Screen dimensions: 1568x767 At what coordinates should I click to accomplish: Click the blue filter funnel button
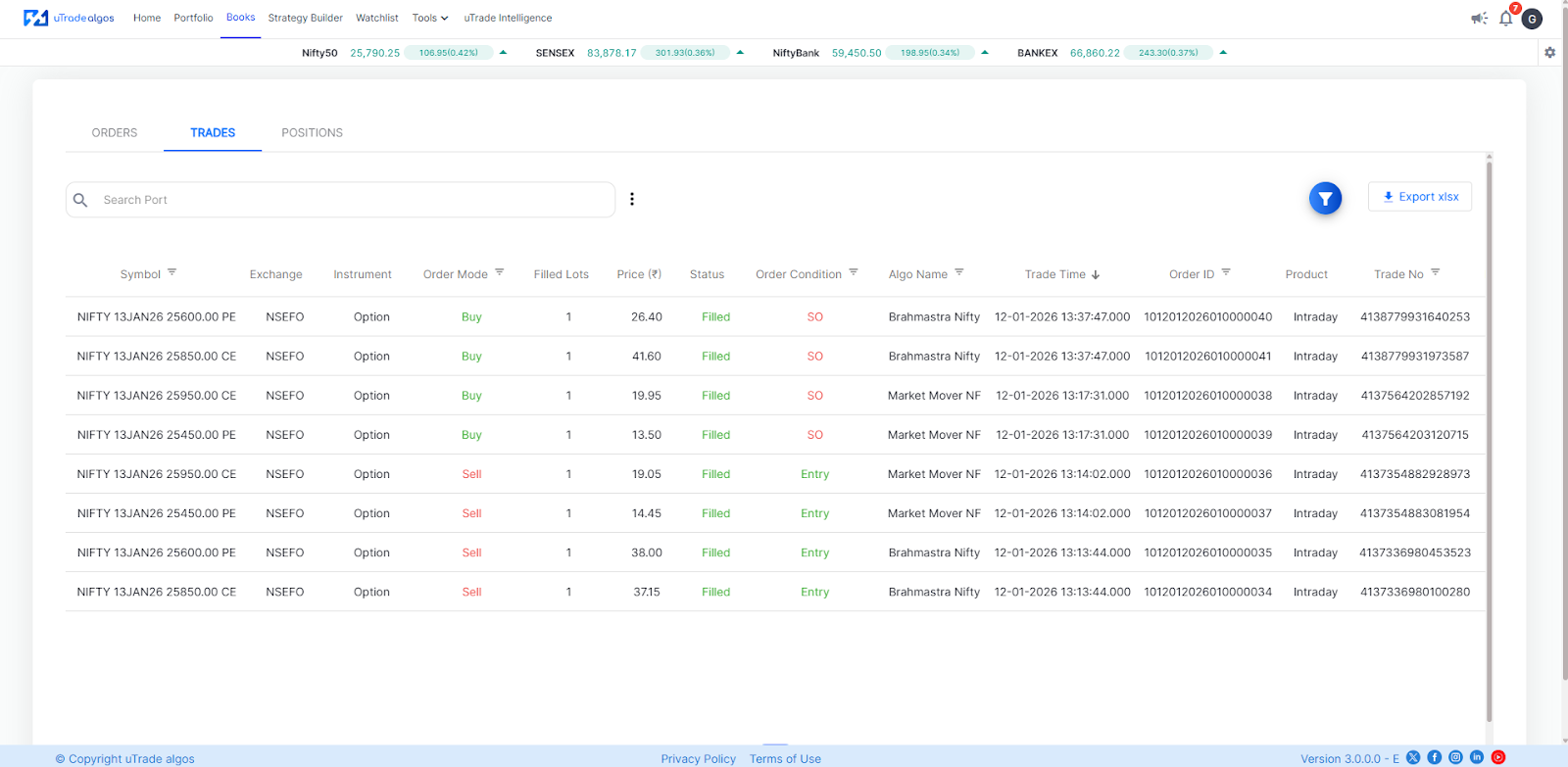(x=1325, y=199)
